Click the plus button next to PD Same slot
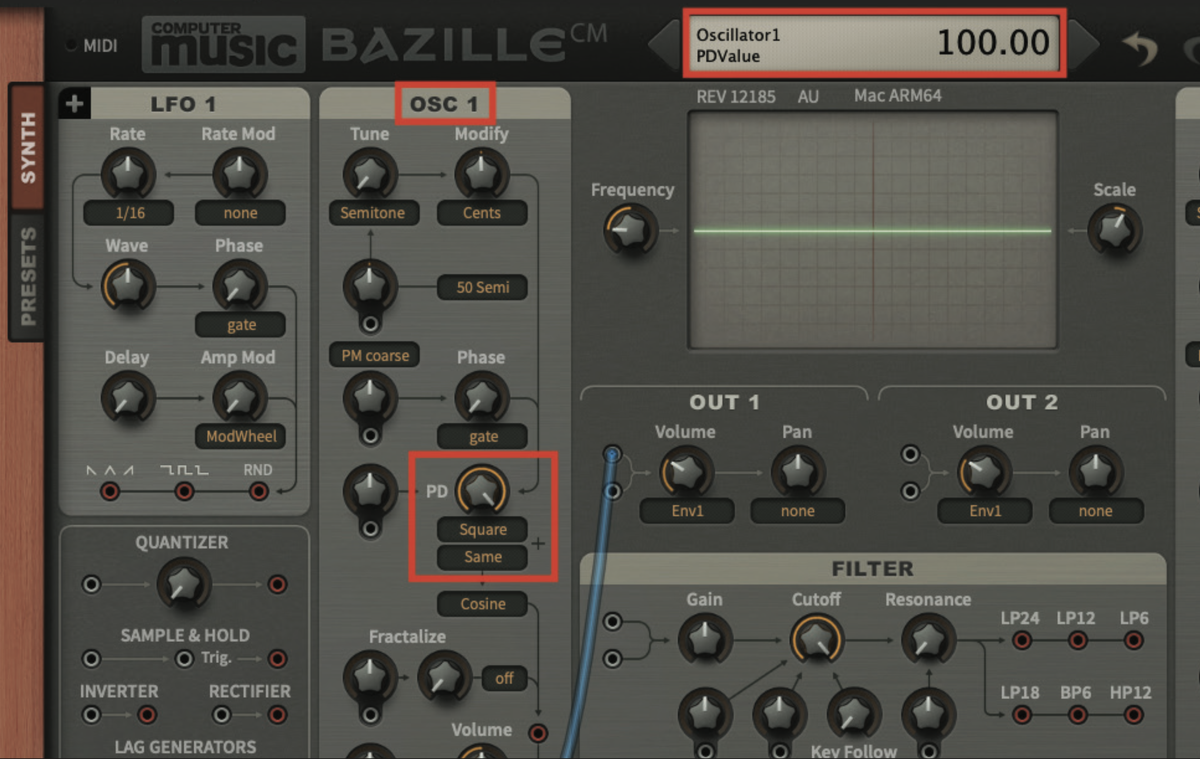Screen dimensions: 1200x759 click(537, 544)
